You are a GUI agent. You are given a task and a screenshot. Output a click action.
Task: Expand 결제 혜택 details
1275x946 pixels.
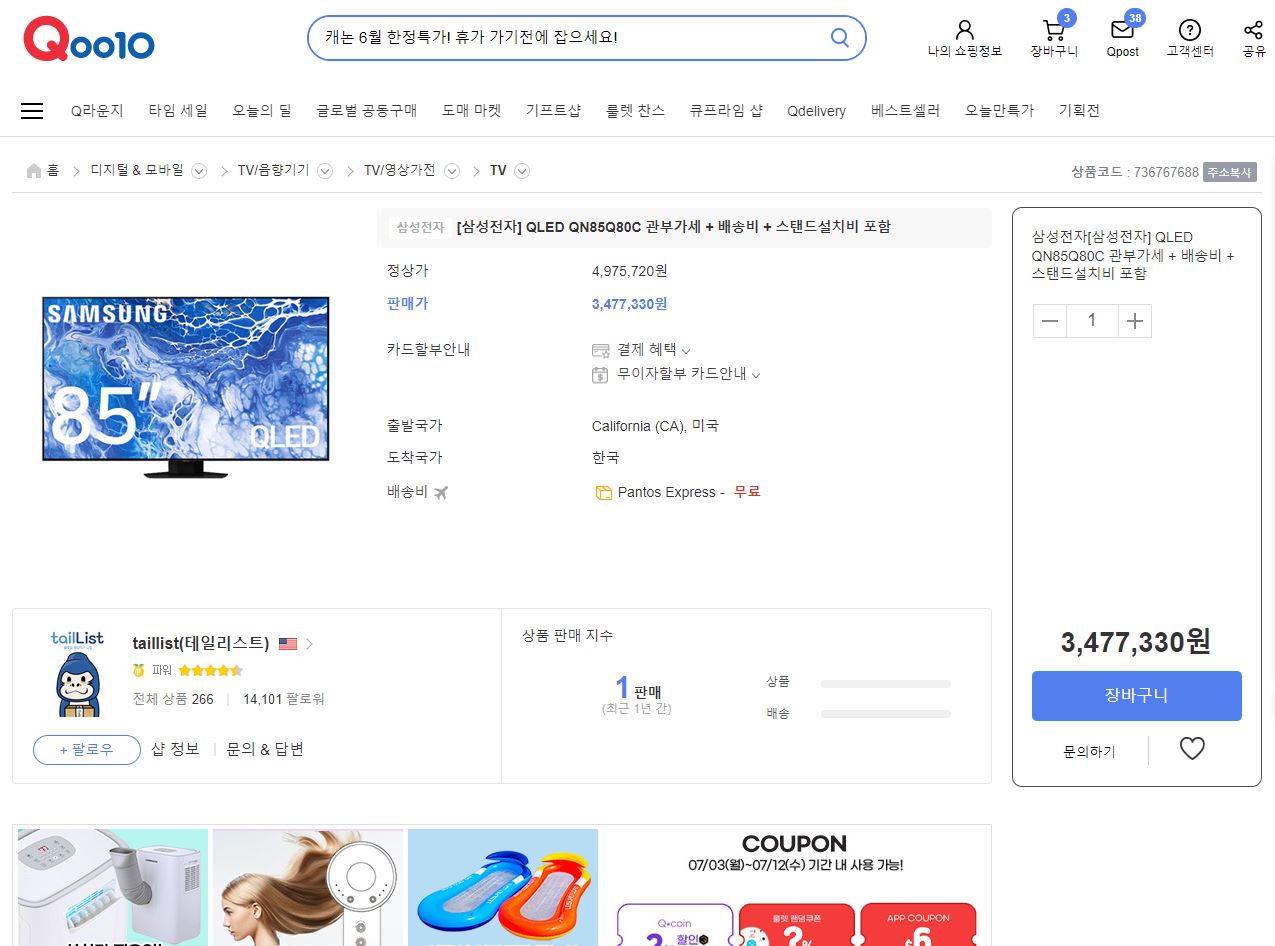[686, 350]
